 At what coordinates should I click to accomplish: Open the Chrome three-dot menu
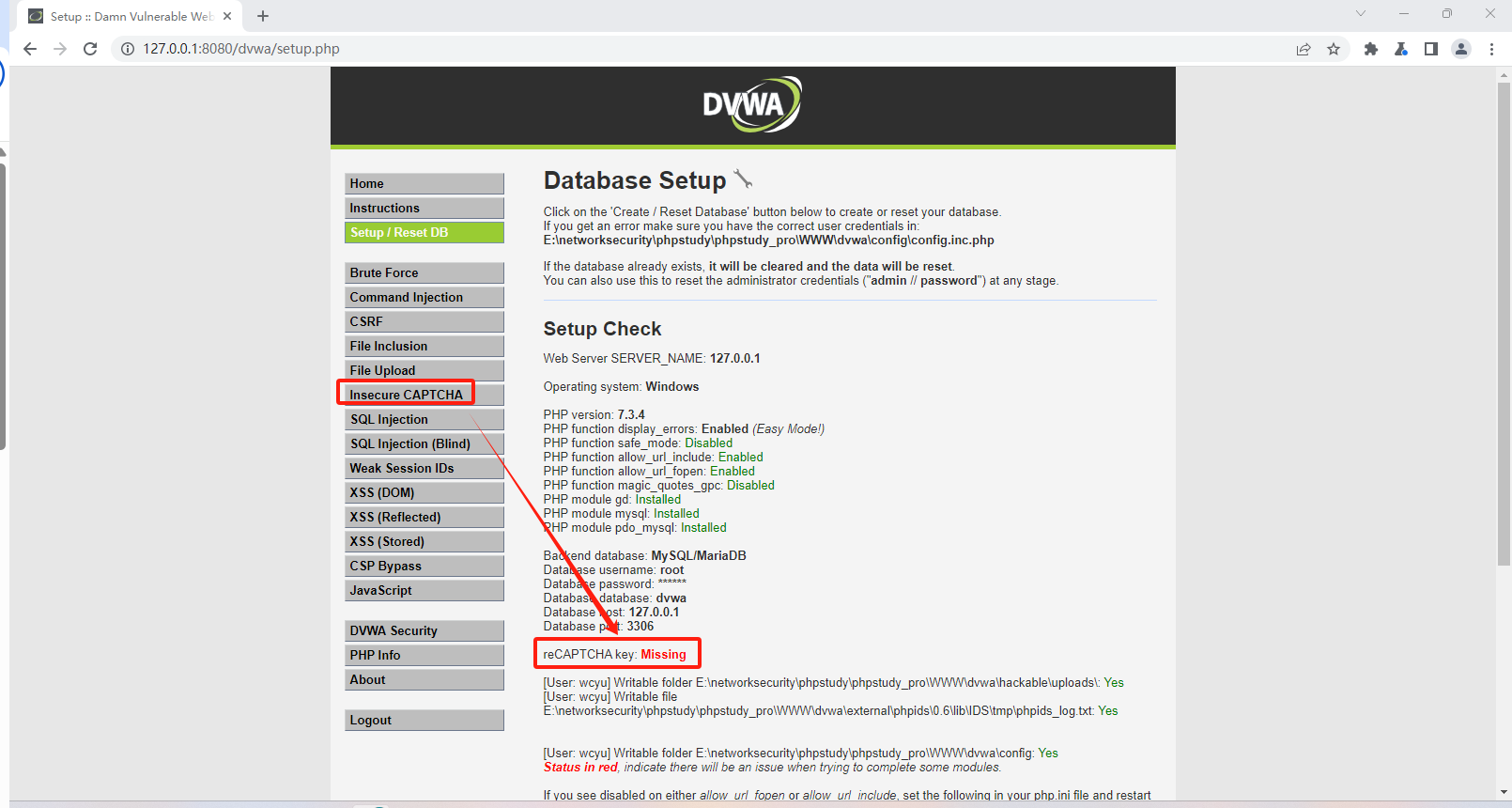[1491, 49]
